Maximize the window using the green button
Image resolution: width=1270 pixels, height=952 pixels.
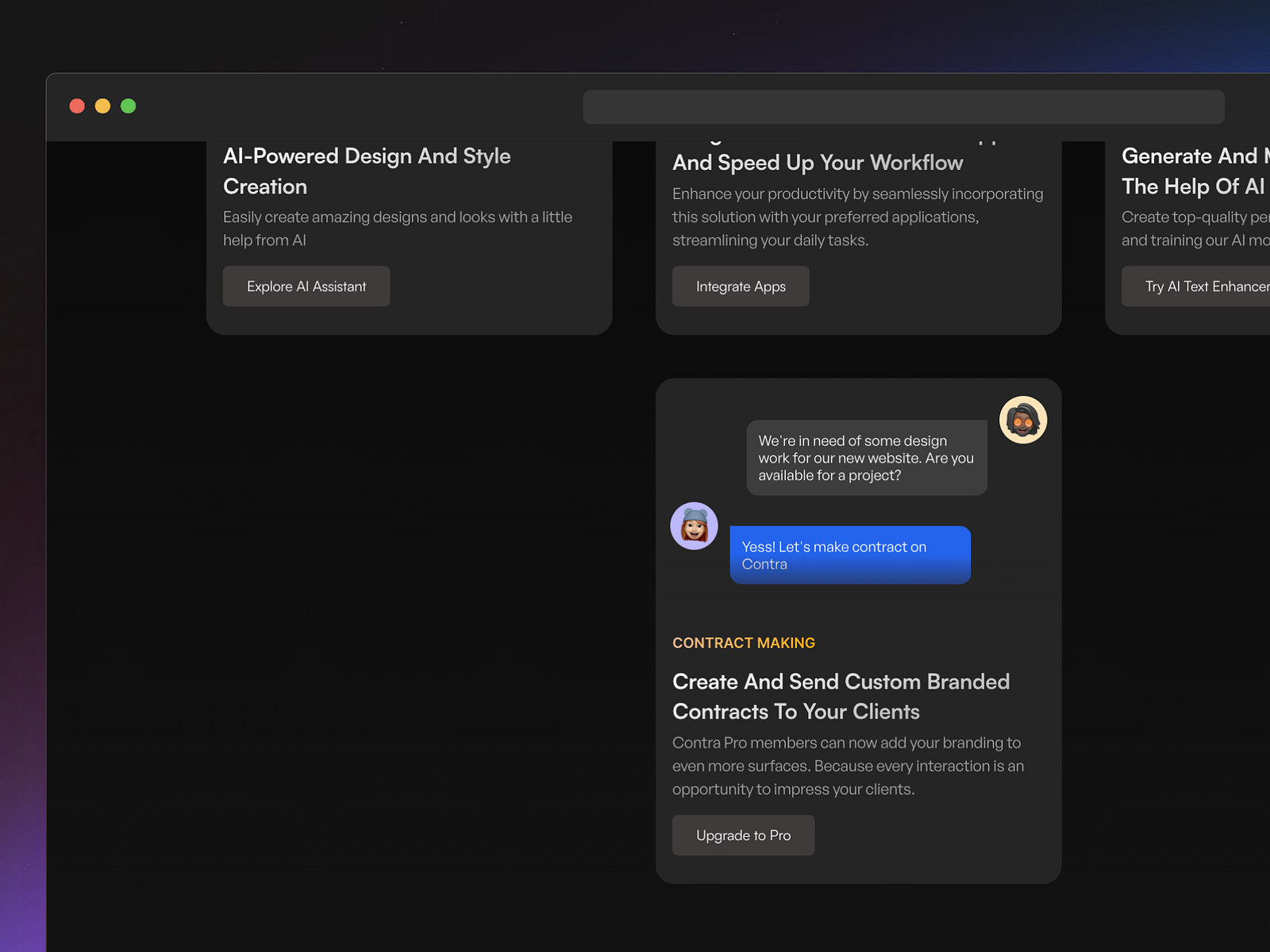point(128,106)
